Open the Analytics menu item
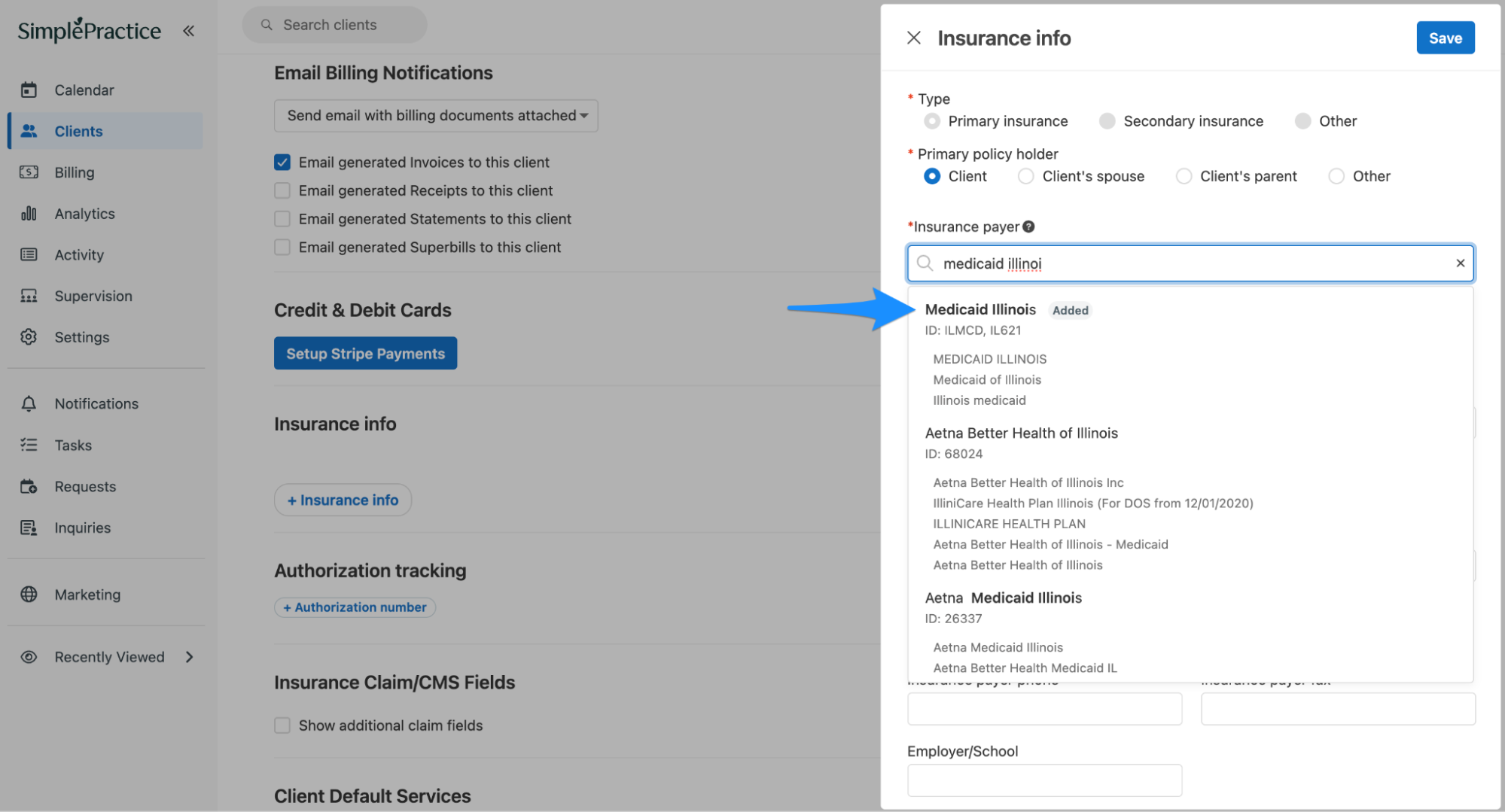Viewport: 1505px width, 812px height. (84, 214)
